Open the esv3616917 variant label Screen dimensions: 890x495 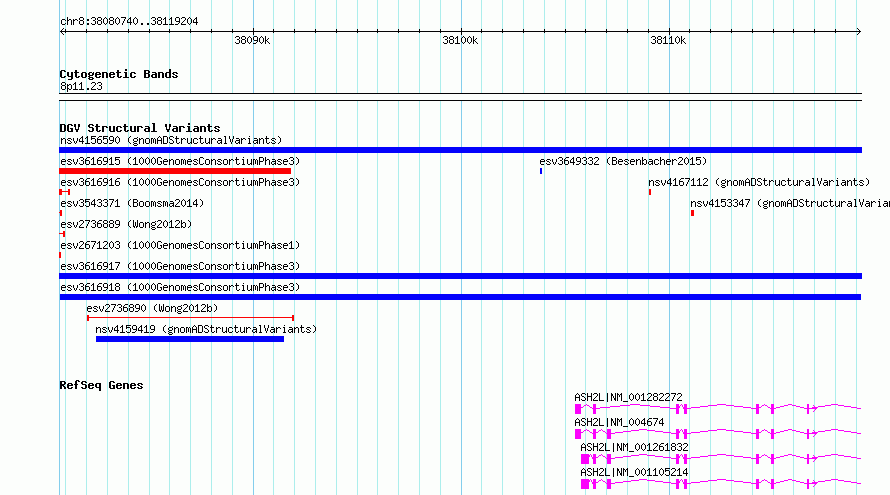click(x=180, y=266)
